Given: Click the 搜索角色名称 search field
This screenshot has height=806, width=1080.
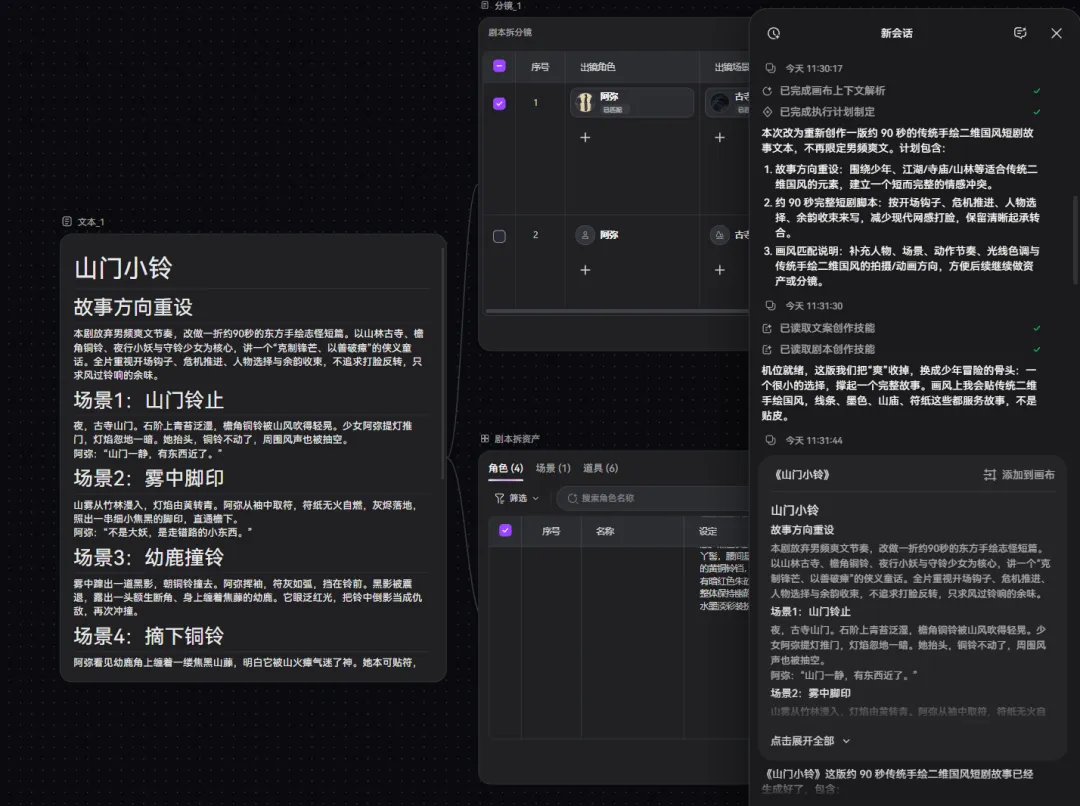Looking at the screenshot, I should click(653, 498).
